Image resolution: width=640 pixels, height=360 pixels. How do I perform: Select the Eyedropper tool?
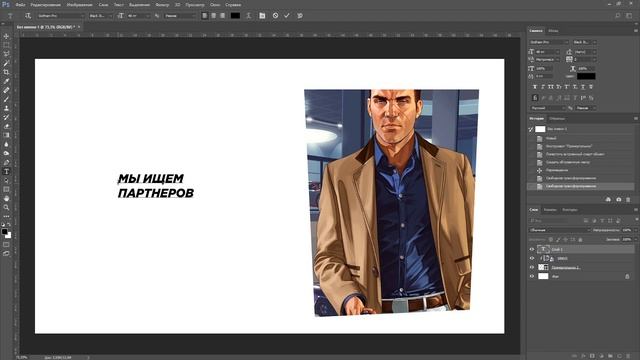[x=6, y=81]
